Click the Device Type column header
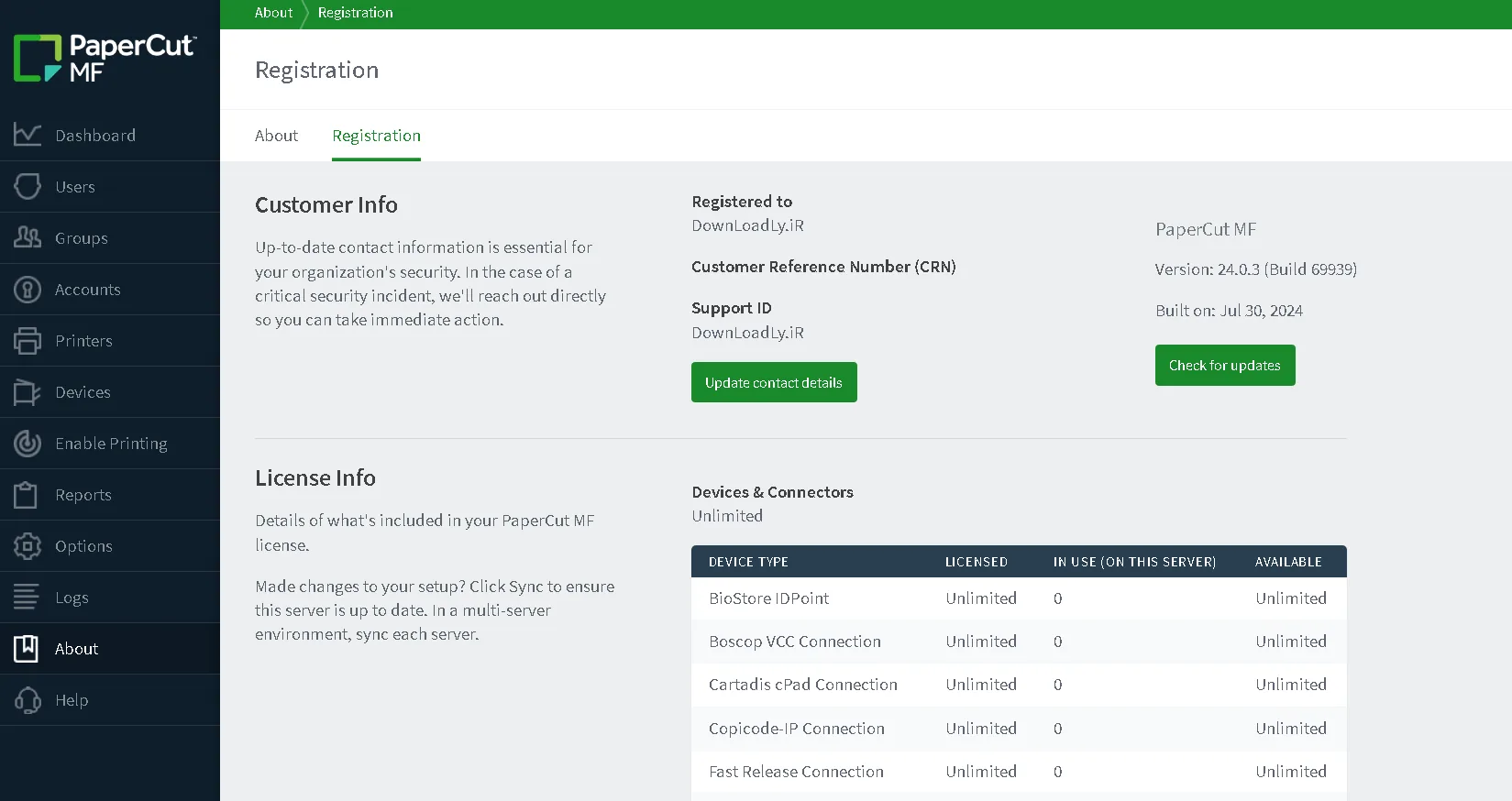Image resolution: width=1512 pixels, height=801 pixels. coord(748,562)
